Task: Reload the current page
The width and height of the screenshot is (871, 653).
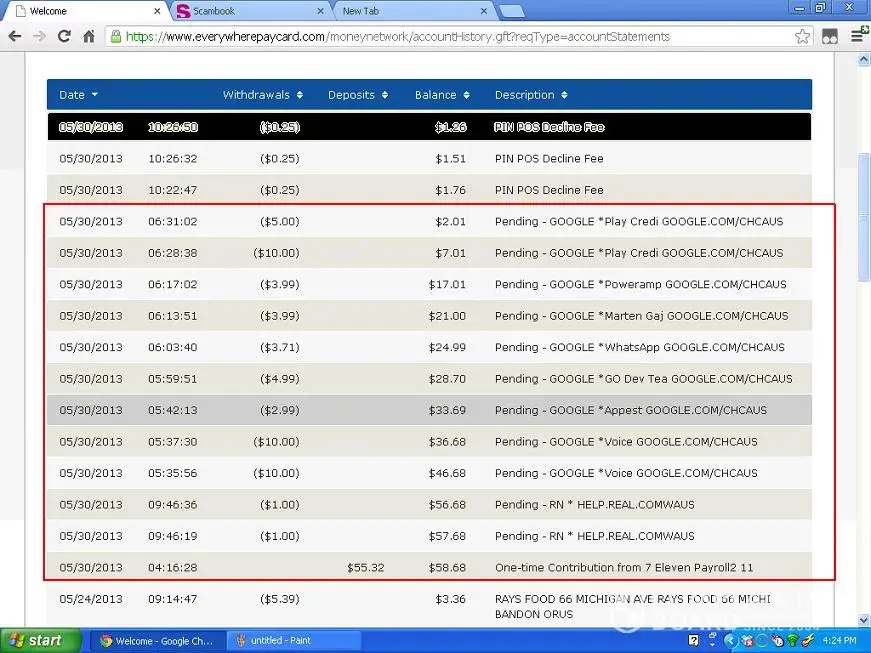Action: (64, 36)
